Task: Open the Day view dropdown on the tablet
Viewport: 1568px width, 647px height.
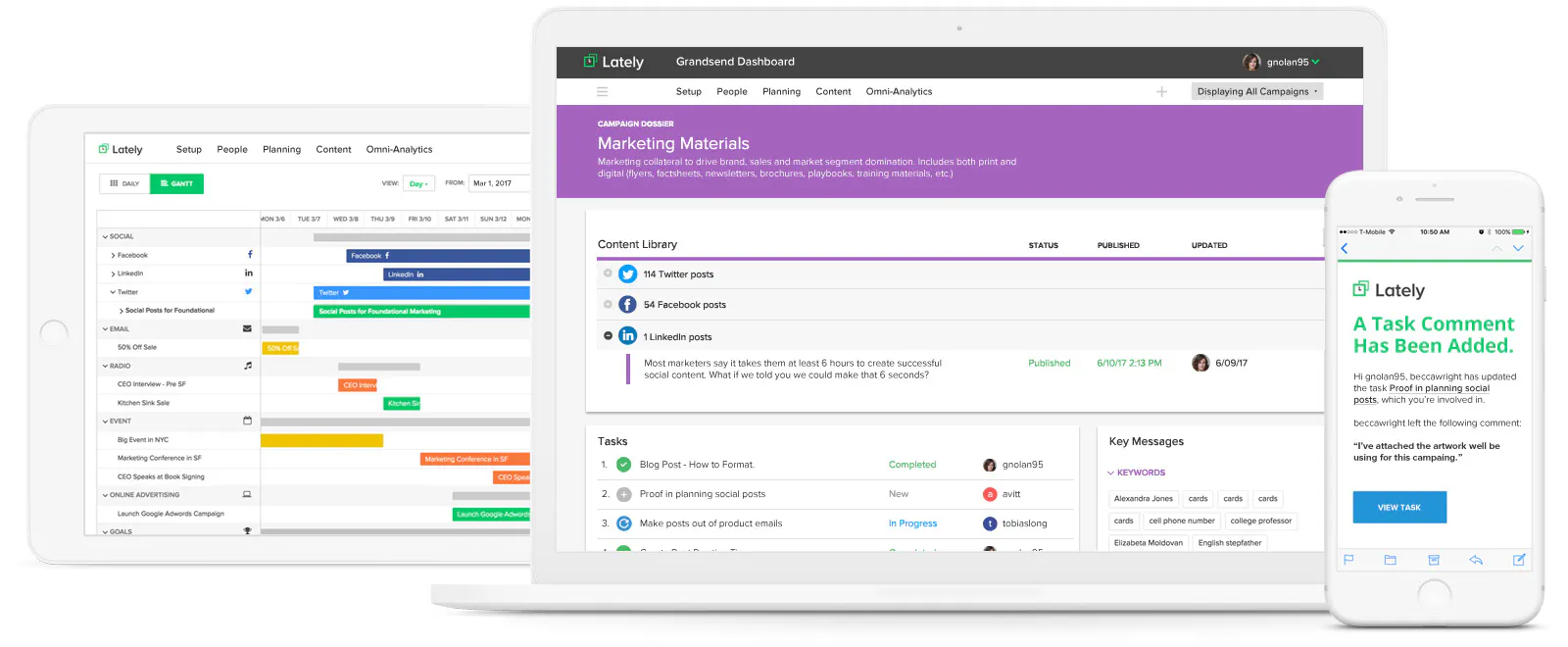Action: (418, 183)
